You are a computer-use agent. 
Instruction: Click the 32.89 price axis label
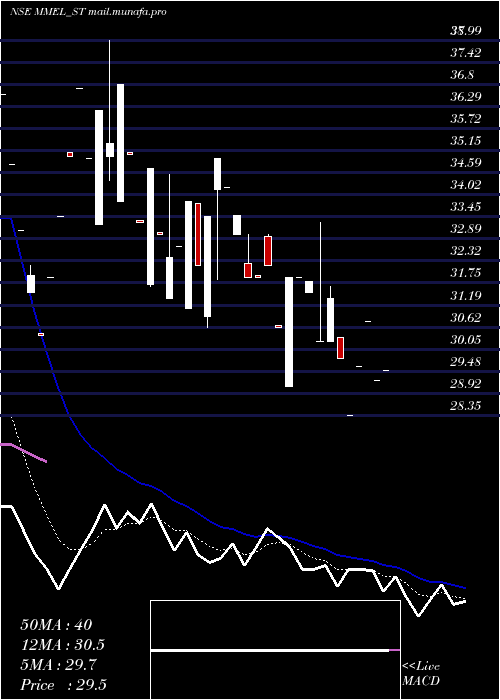tap(466, 229)
